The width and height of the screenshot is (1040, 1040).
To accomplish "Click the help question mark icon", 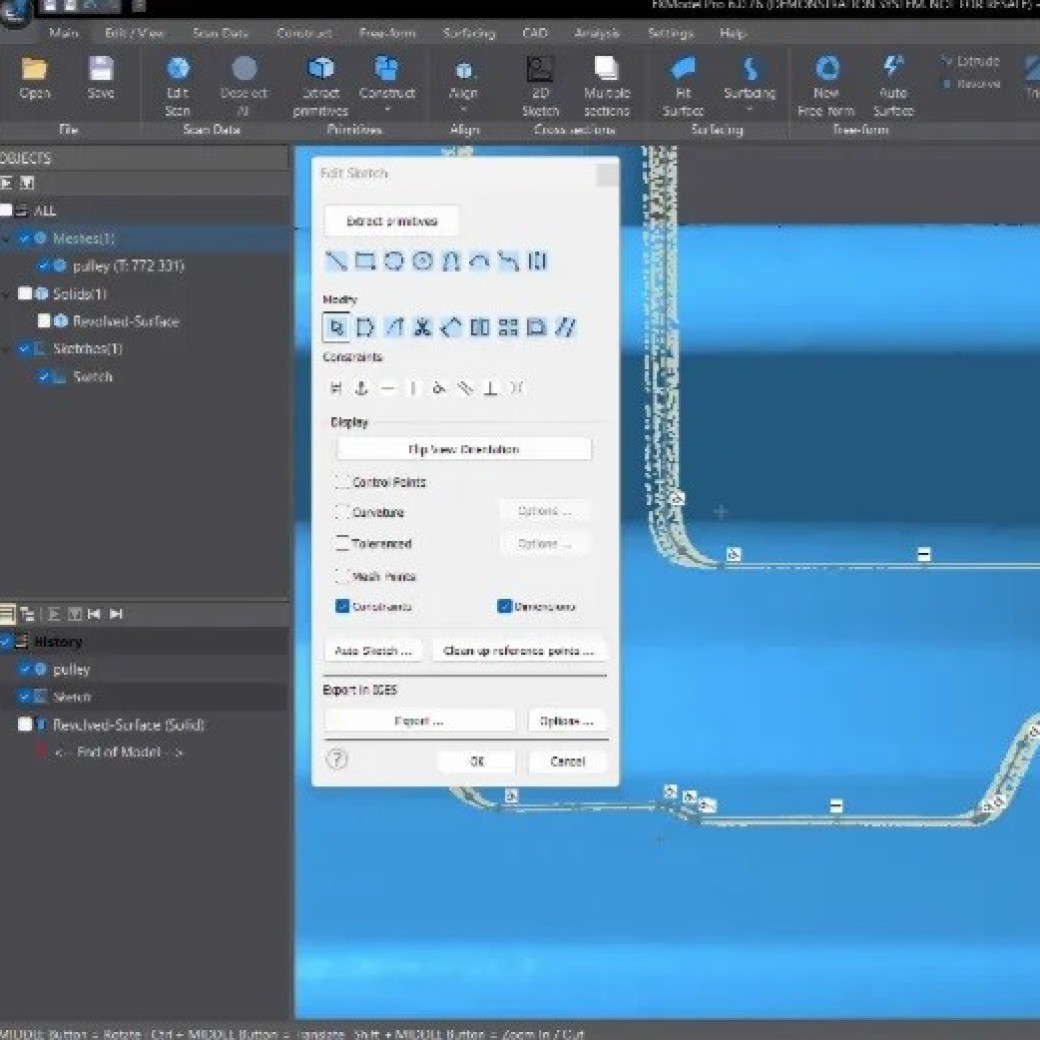I will 337,759.
